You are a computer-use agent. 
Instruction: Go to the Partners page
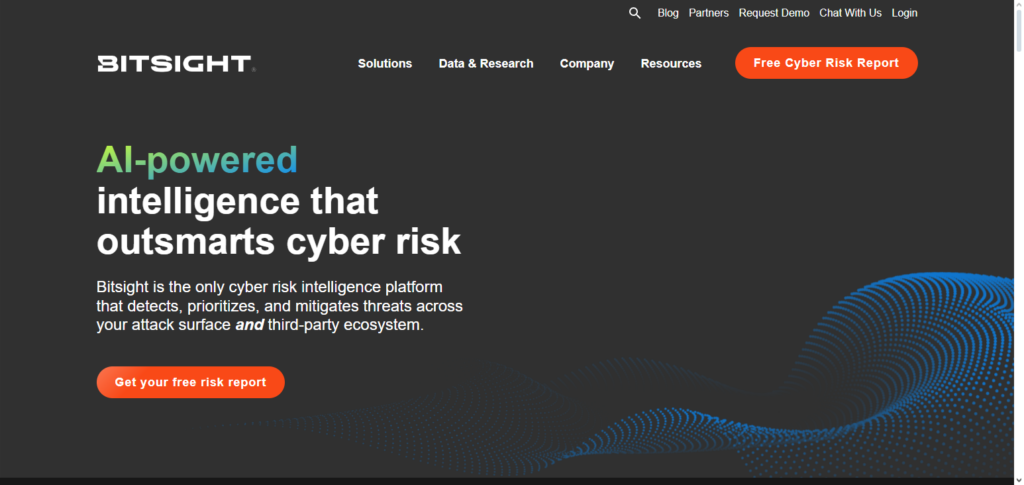708,13
